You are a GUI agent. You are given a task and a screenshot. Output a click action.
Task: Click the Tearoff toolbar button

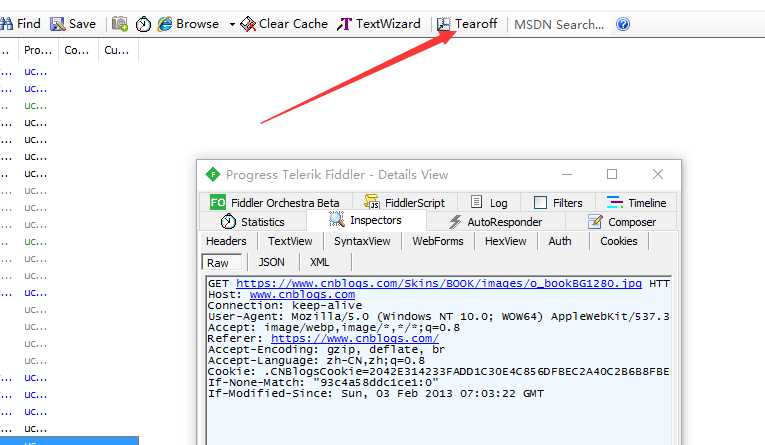pos(467,23)
